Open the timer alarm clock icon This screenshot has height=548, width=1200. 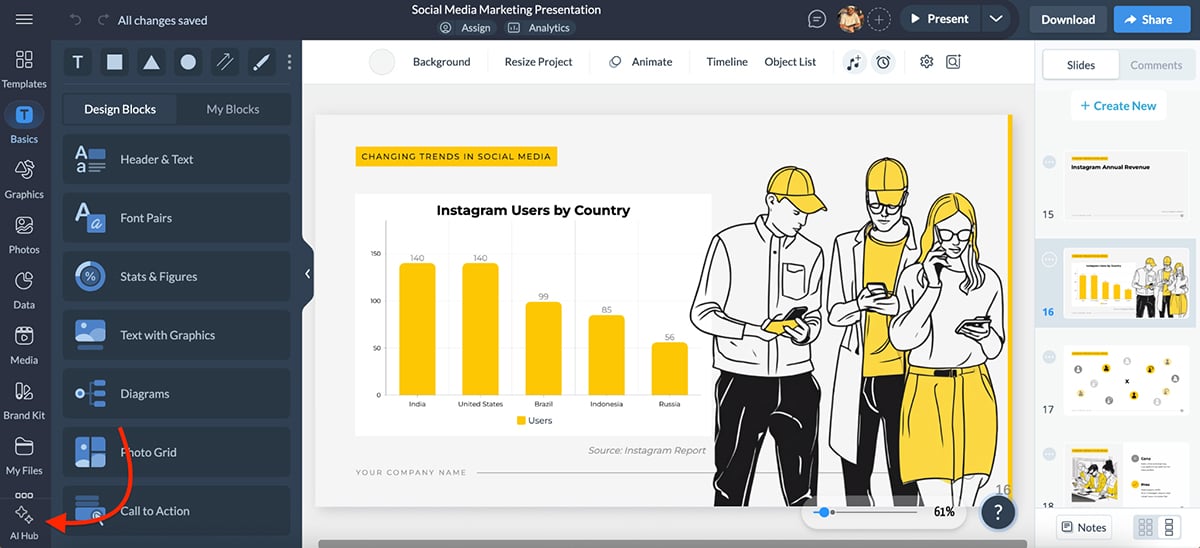(x=883, y=62)
